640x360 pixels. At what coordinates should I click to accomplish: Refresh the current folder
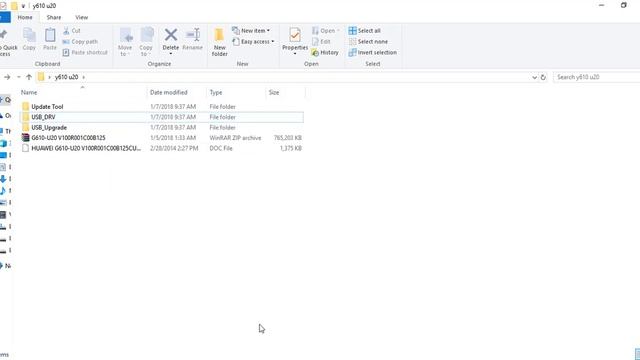coord(543,77)
